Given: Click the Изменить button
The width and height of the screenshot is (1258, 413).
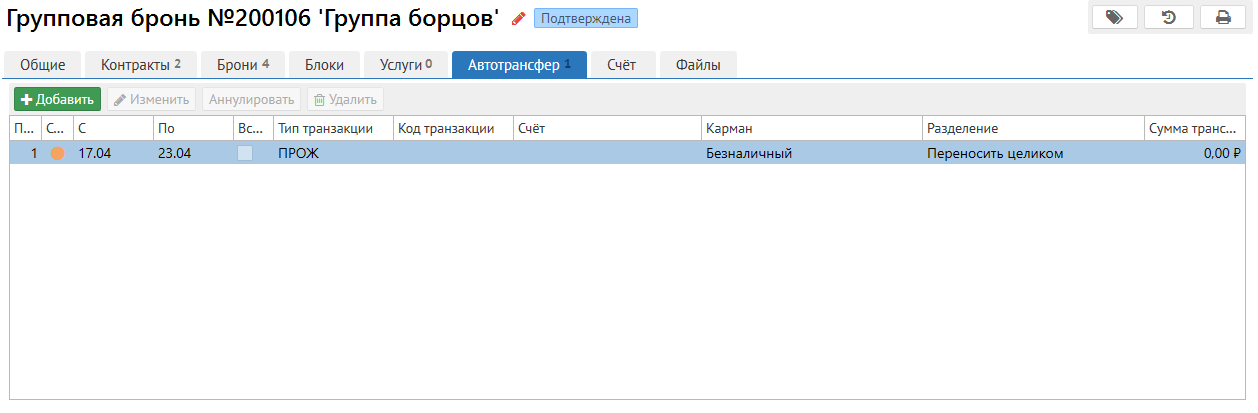Looking at the screenshot, I should tap(151, 99).
